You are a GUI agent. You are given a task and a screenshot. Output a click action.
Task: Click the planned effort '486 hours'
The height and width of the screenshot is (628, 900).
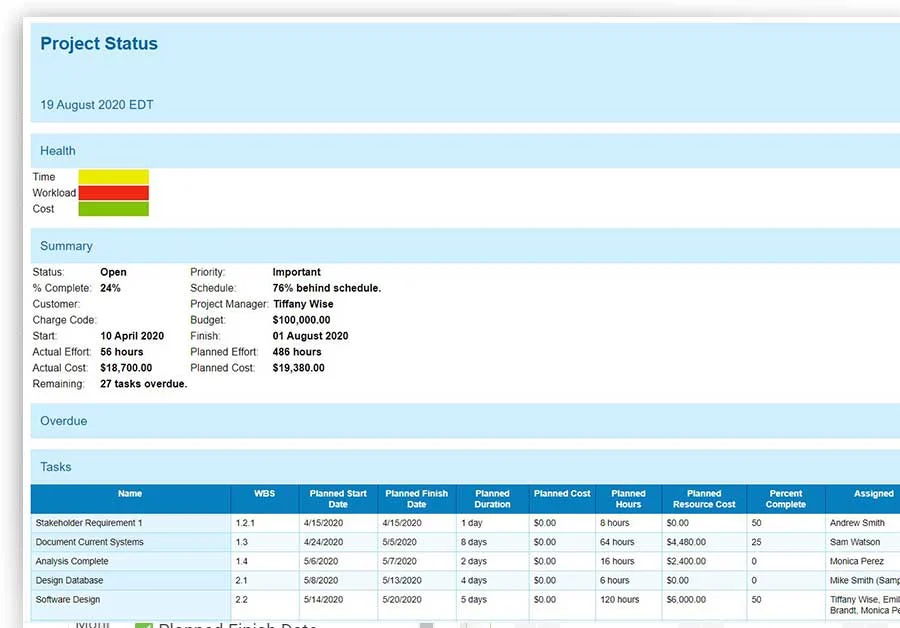pyautogui.click(x=297, y=352)
